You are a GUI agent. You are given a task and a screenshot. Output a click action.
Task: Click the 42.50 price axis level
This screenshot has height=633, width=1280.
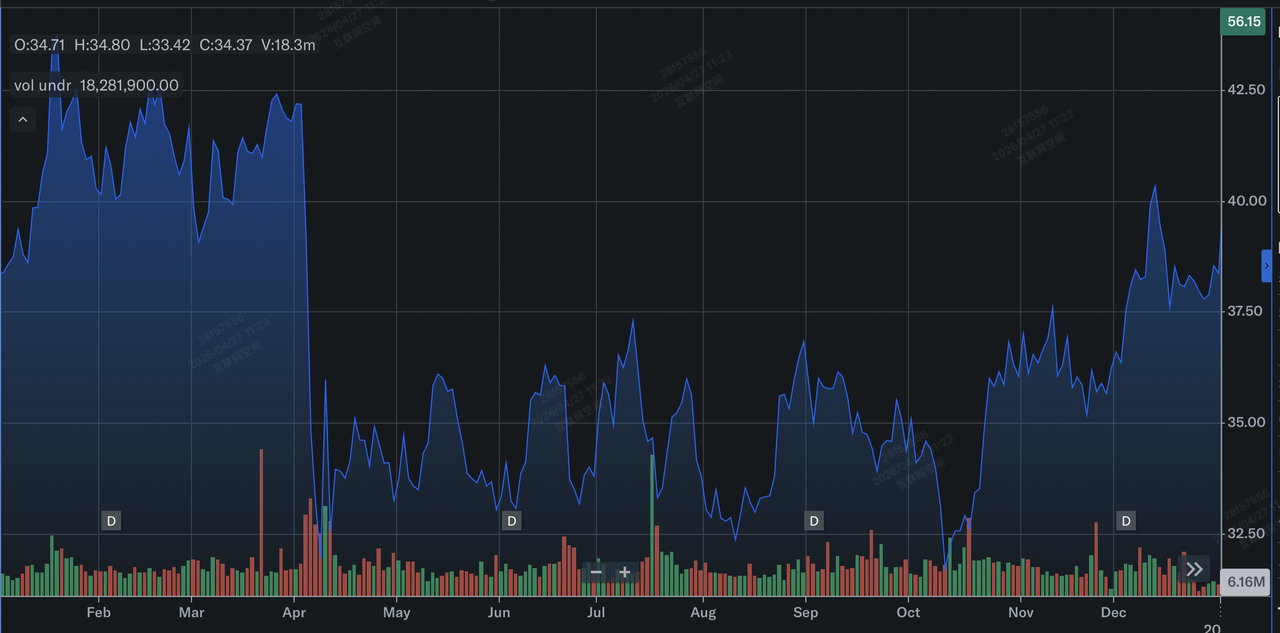(1246, 90)
